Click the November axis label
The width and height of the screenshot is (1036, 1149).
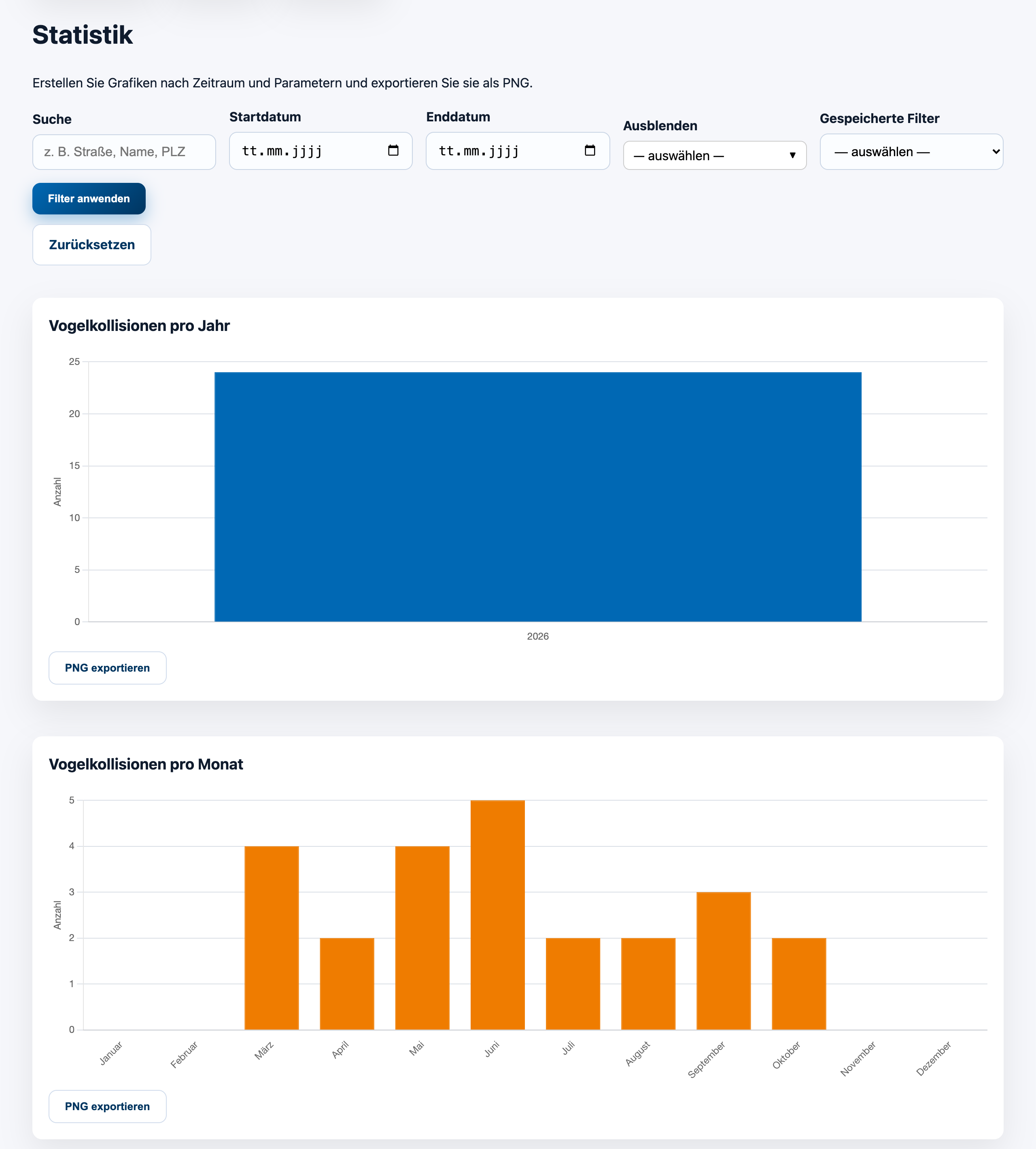(858, 1059)
